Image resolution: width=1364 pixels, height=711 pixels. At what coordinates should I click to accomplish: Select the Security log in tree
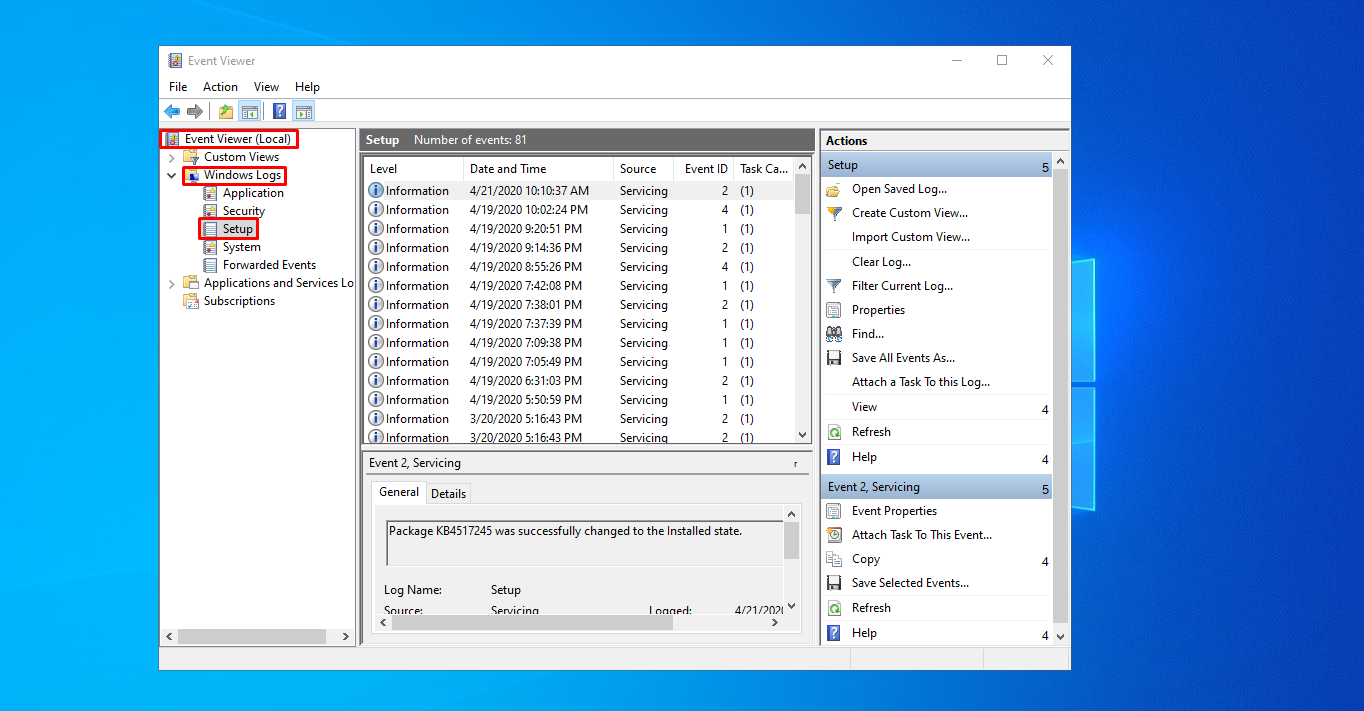(243, 211)
